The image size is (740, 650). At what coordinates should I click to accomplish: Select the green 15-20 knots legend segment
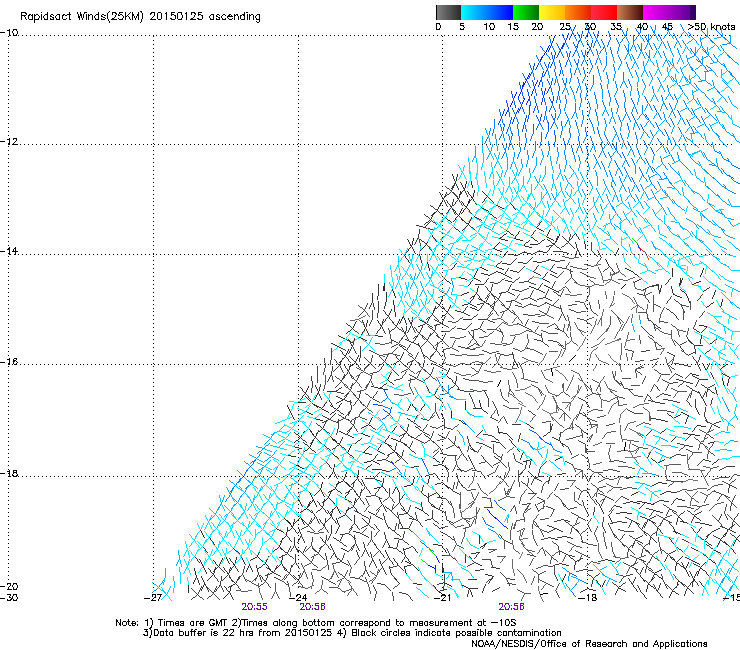tap(526, 12)
